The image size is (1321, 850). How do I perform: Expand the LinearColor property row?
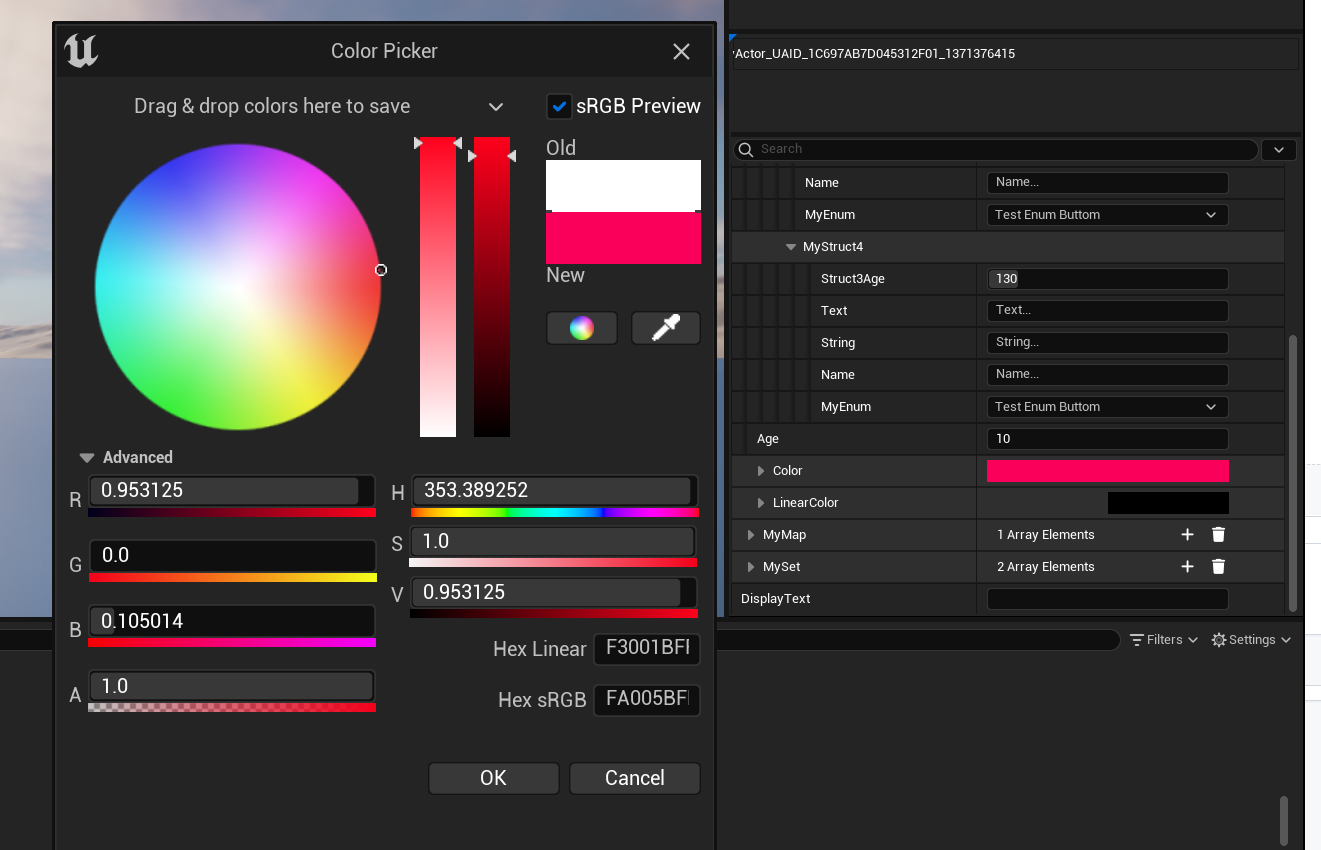point(762,503)
